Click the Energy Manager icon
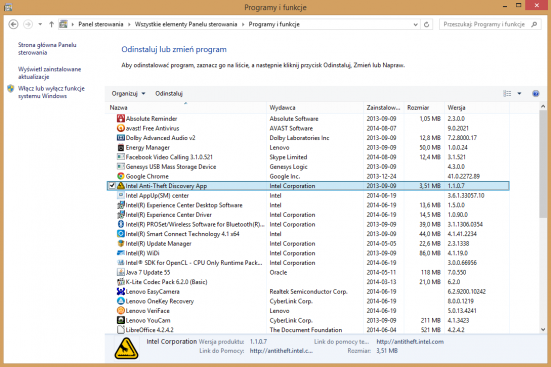The height and width of the screenshot is (367, 551). [x=121, y=147]
